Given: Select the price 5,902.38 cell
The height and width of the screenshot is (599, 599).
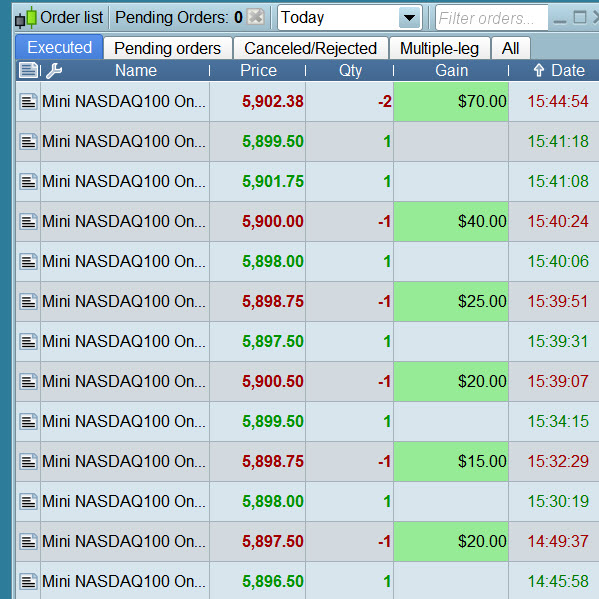Looking at the screenshot, I should pyautogui.click(x=257, y=102).
